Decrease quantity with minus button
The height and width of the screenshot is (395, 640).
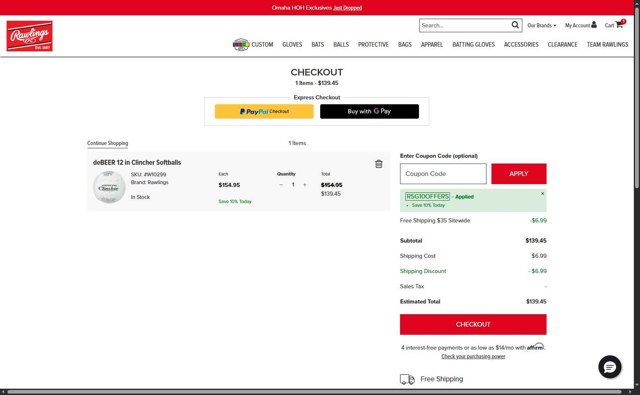click(281, 185)
